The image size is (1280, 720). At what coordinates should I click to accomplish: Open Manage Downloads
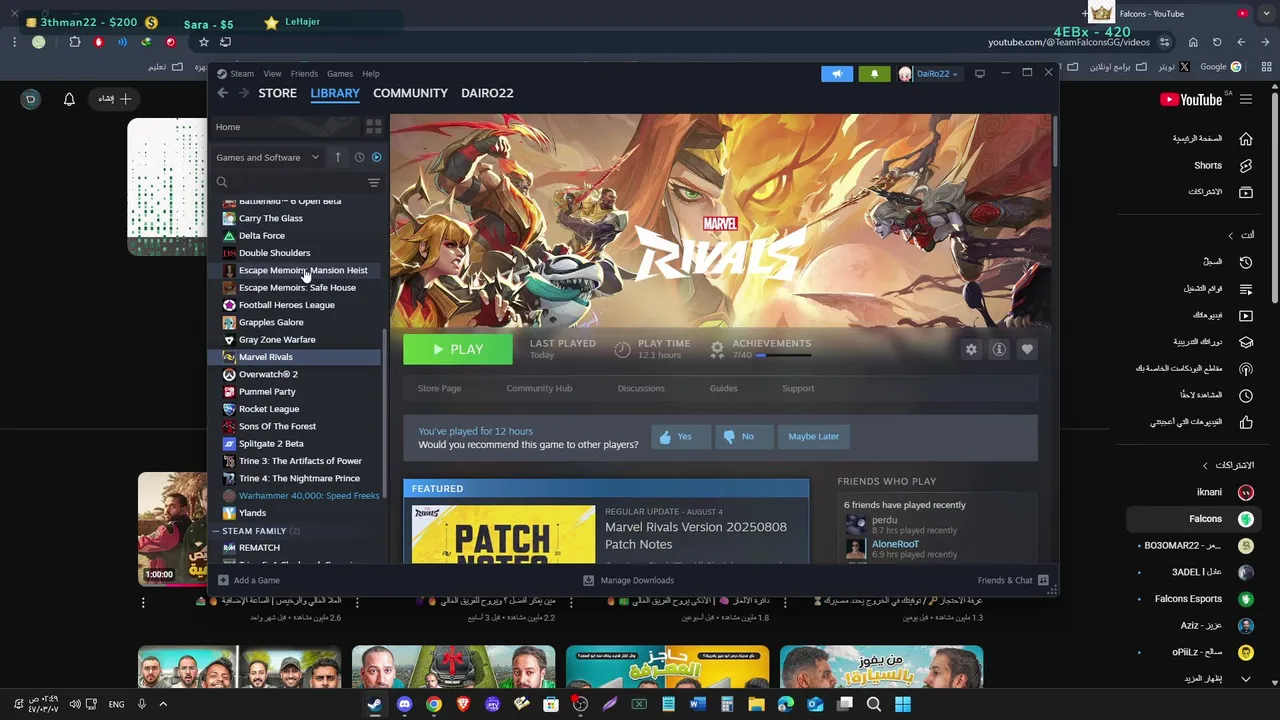(x=629, y=580)
